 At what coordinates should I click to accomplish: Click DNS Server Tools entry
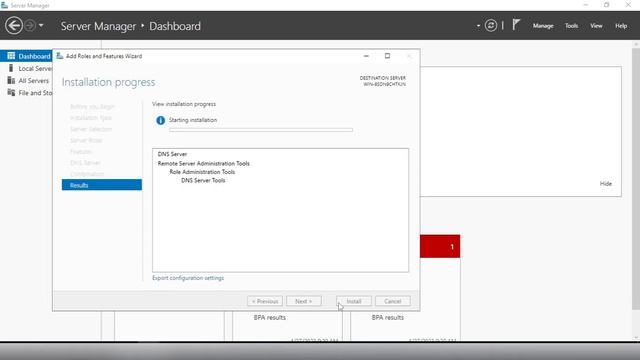203,180
